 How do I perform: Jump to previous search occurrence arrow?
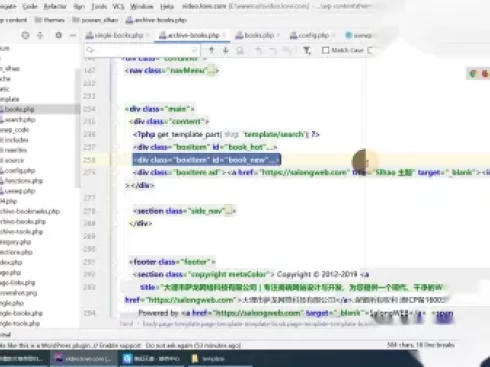tap(211, 50)
